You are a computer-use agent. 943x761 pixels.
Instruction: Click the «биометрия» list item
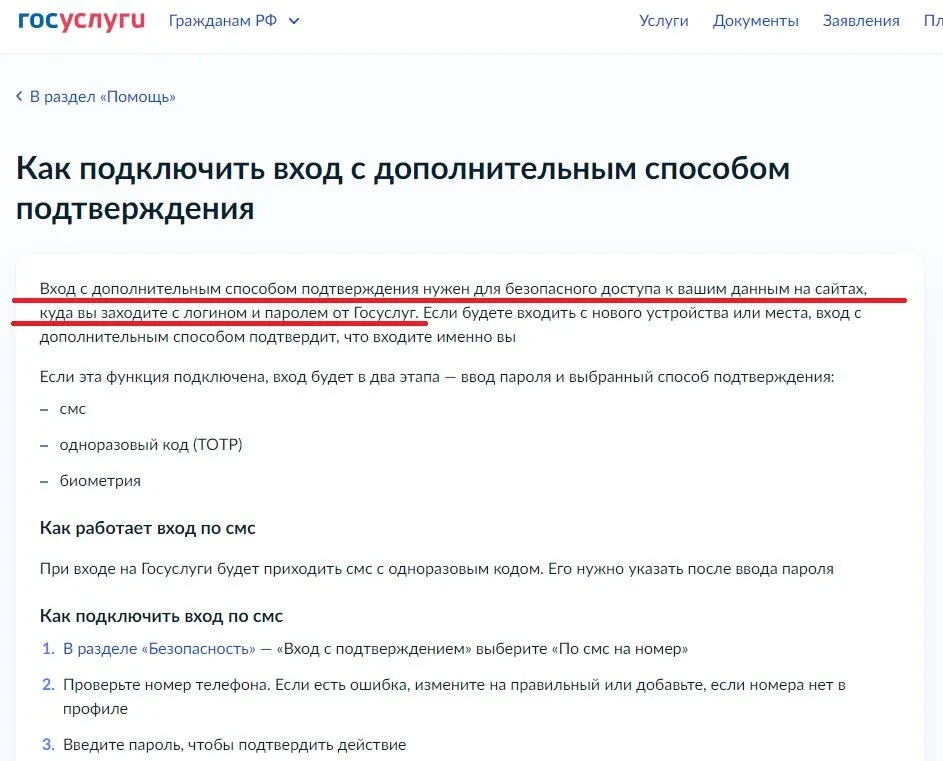102,481
